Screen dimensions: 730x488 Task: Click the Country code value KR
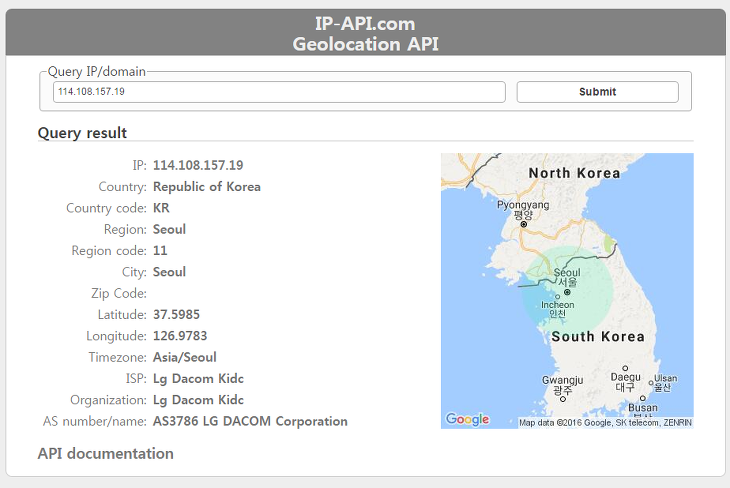pos(161,208)
